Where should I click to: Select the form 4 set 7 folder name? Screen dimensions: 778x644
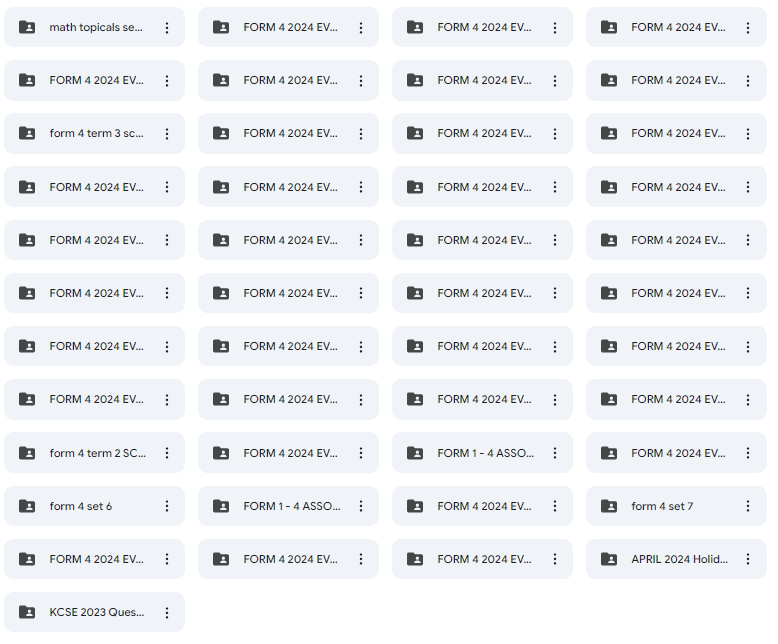pos(662,506)
